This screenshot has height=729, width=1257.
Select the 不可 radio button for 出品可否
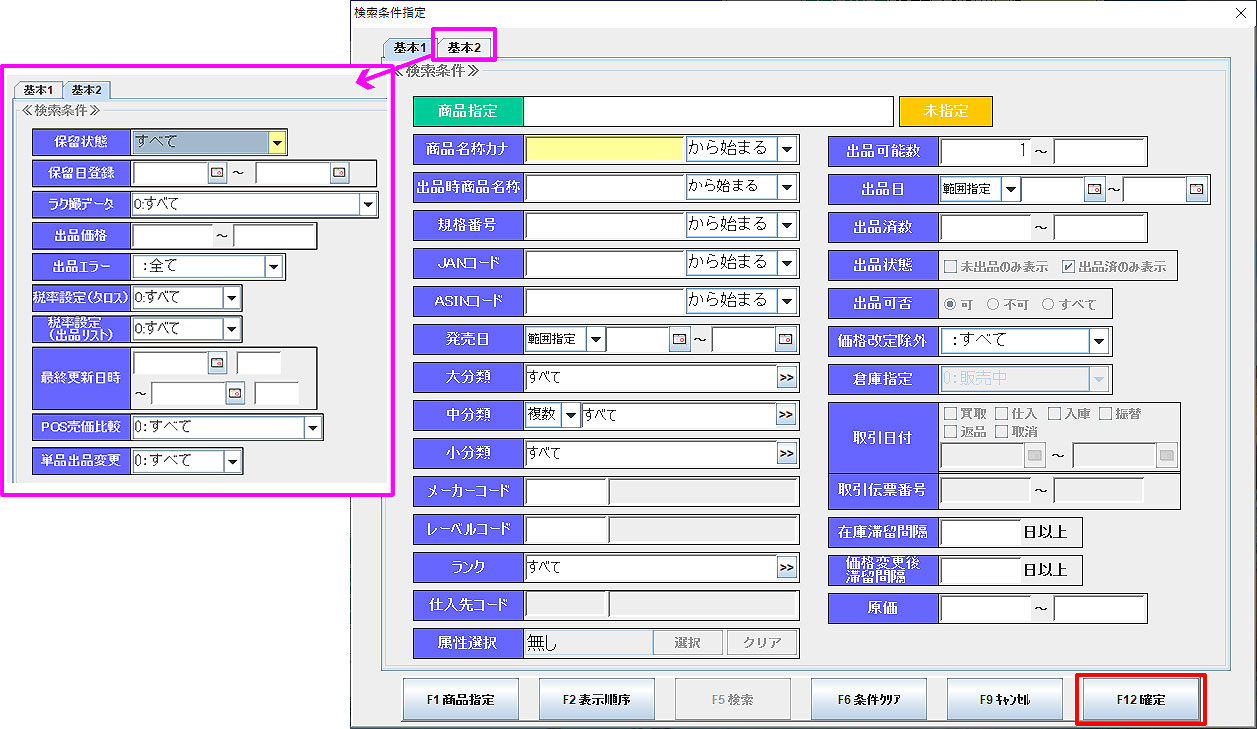pos(993,304)
